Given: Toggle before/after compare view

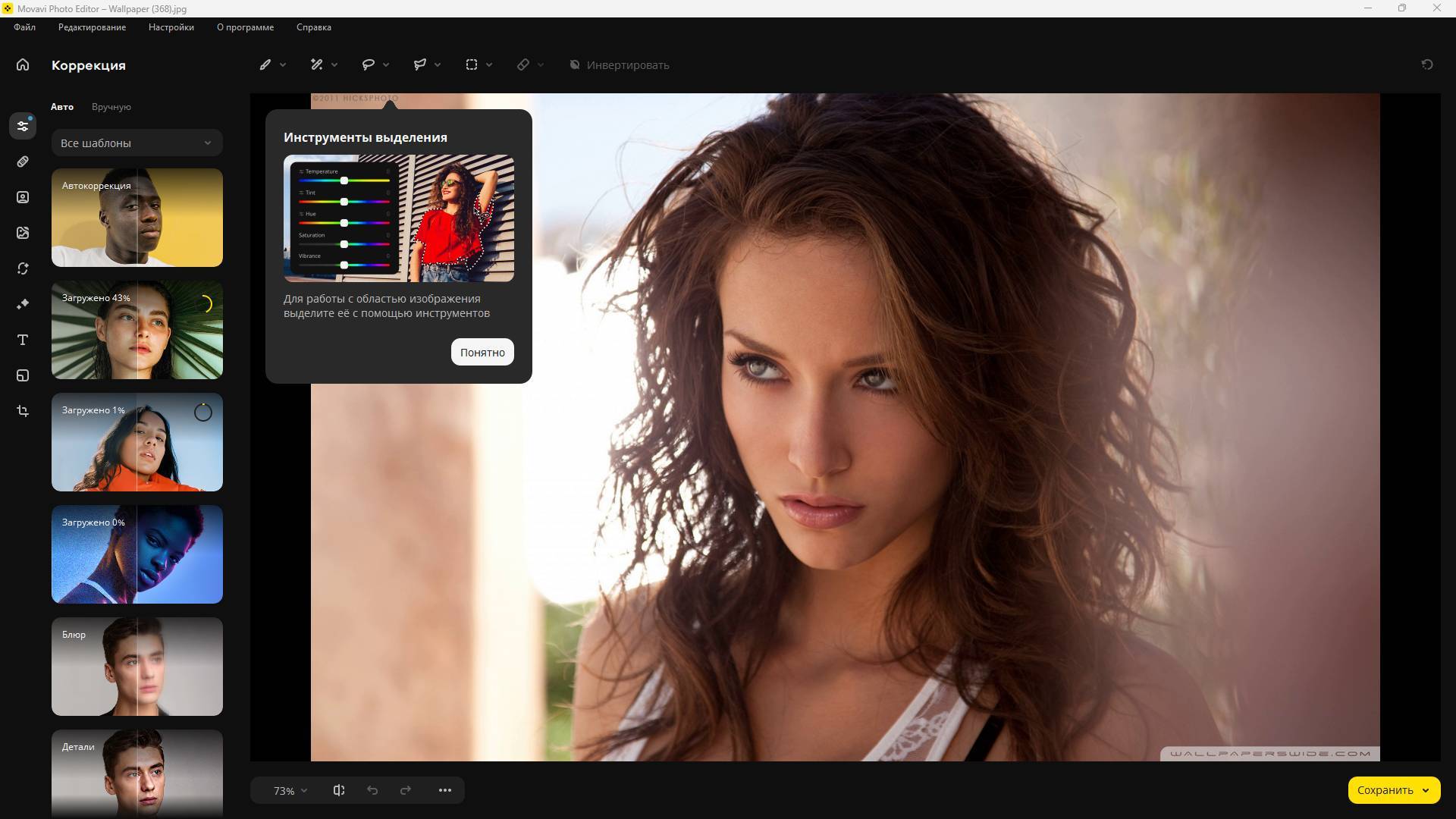Looking at the screenshot, I should tap(339, 790).
